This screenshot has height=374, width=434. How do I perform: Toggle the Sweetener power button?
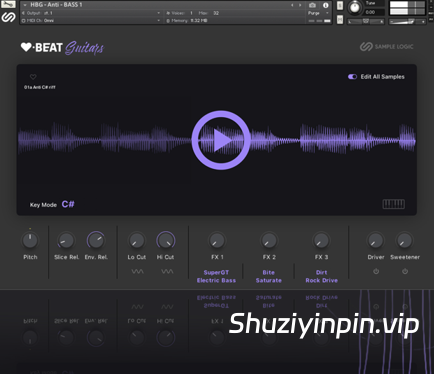coord(405,271)
